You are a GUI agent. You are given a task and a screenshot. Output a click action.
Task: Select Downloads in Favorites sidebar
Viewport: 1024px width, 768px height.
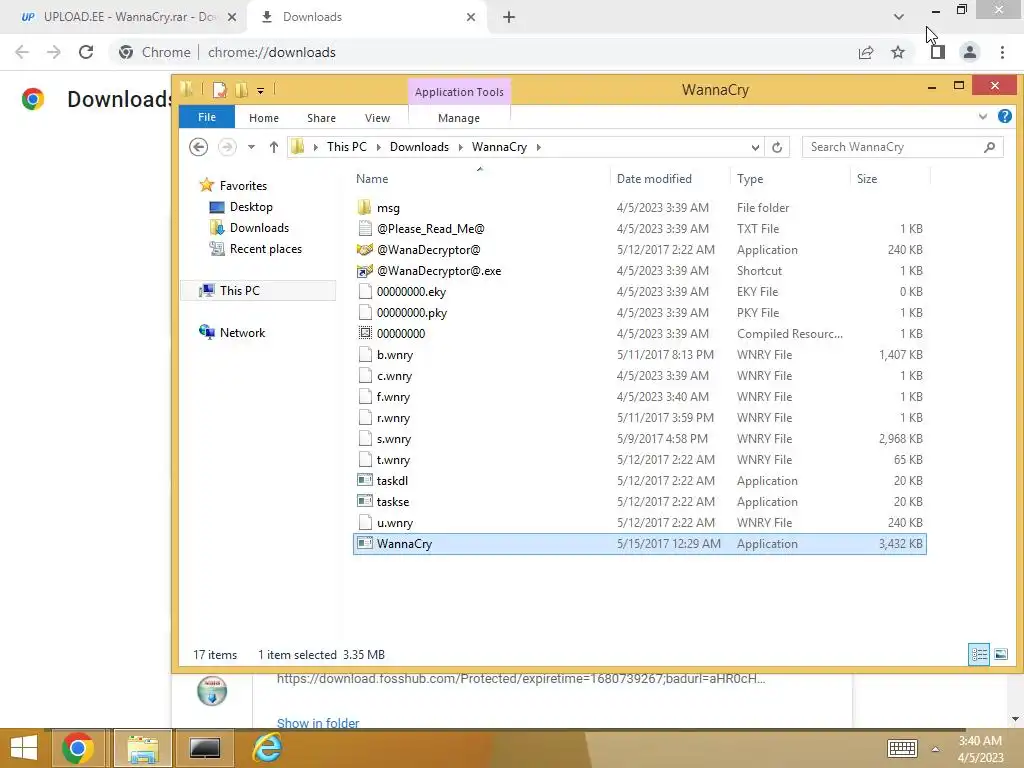pyautogui.click(x=259, y=227)
